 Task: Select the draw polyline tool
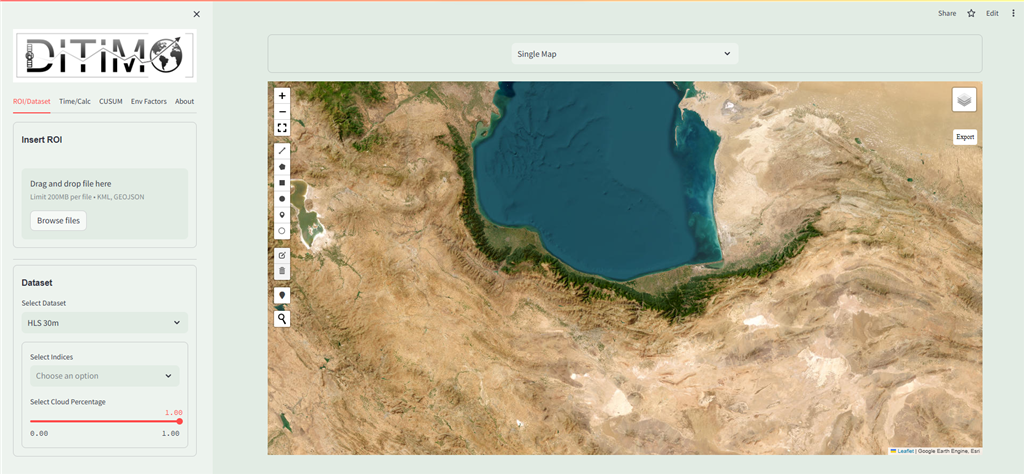282,150
